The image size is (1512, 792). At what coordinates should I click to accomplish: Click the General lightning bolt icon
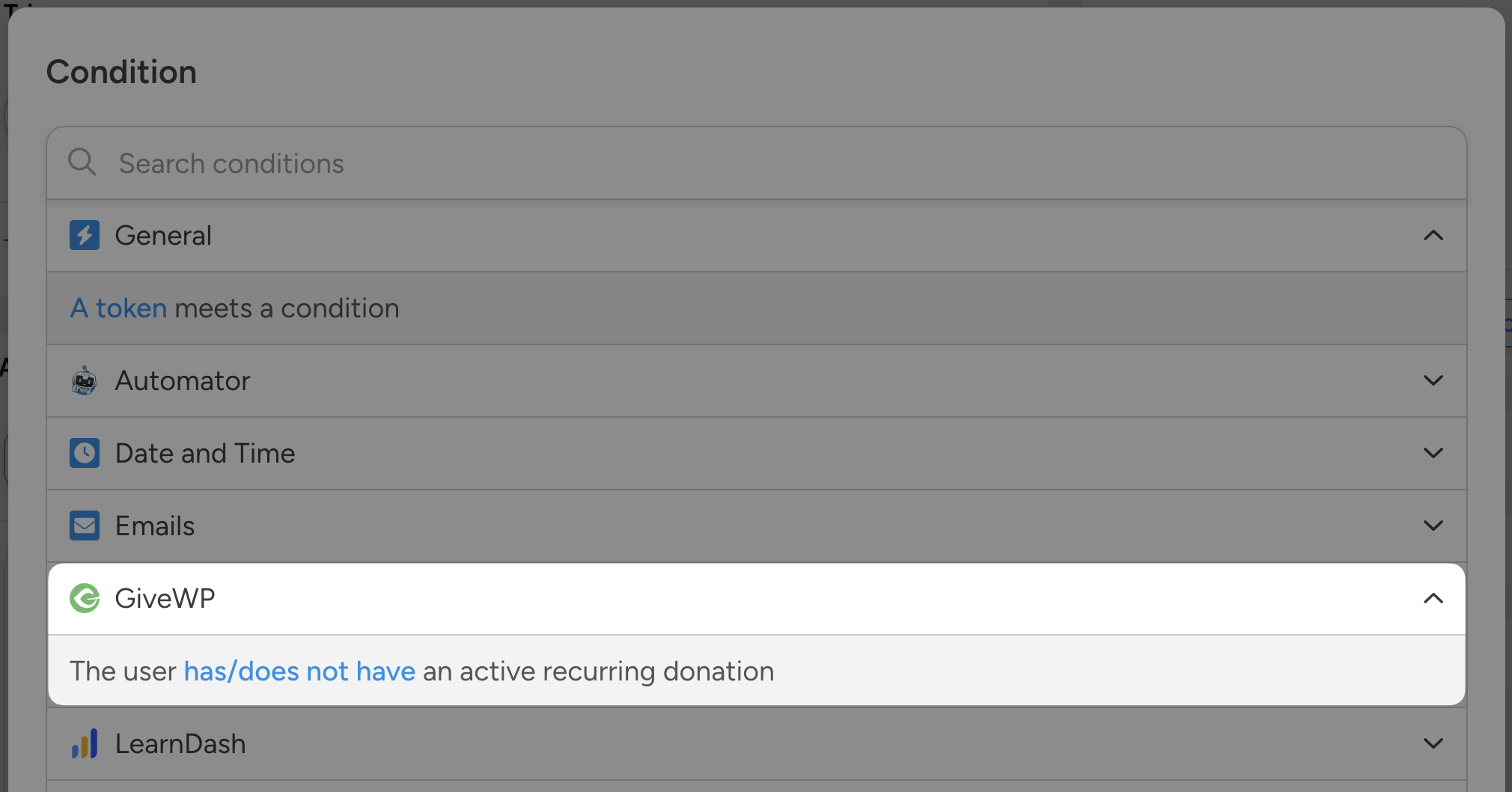pos(85,235)
